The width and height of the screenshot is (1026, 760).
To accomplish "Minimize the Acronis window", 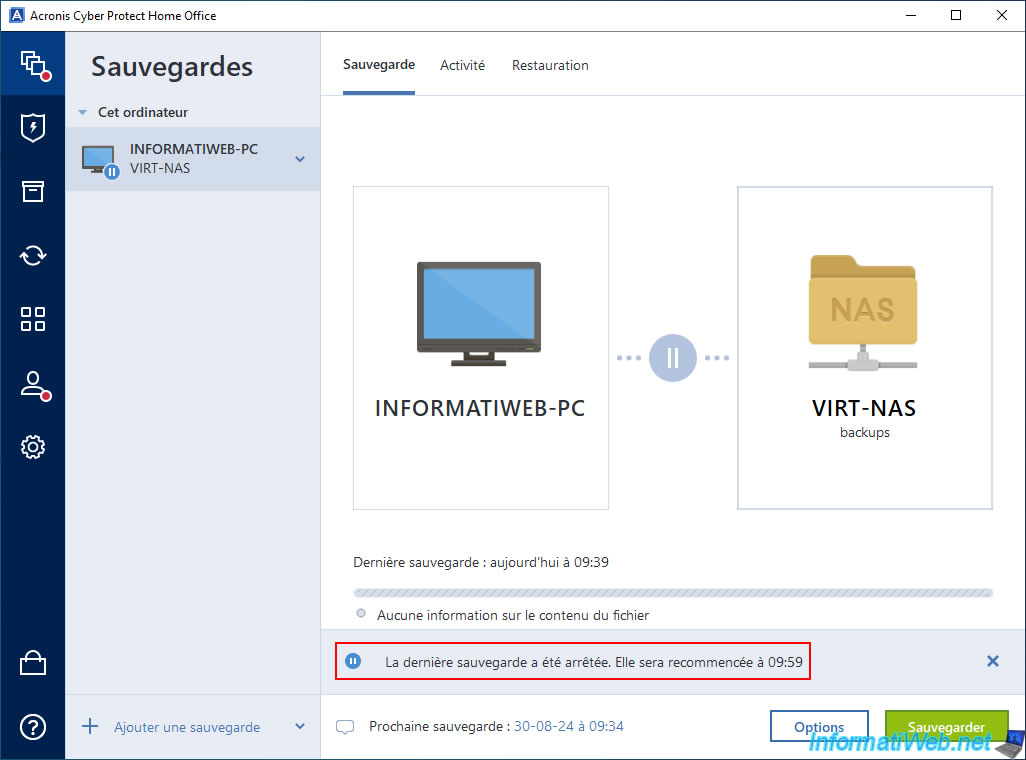I will point(911,15).
